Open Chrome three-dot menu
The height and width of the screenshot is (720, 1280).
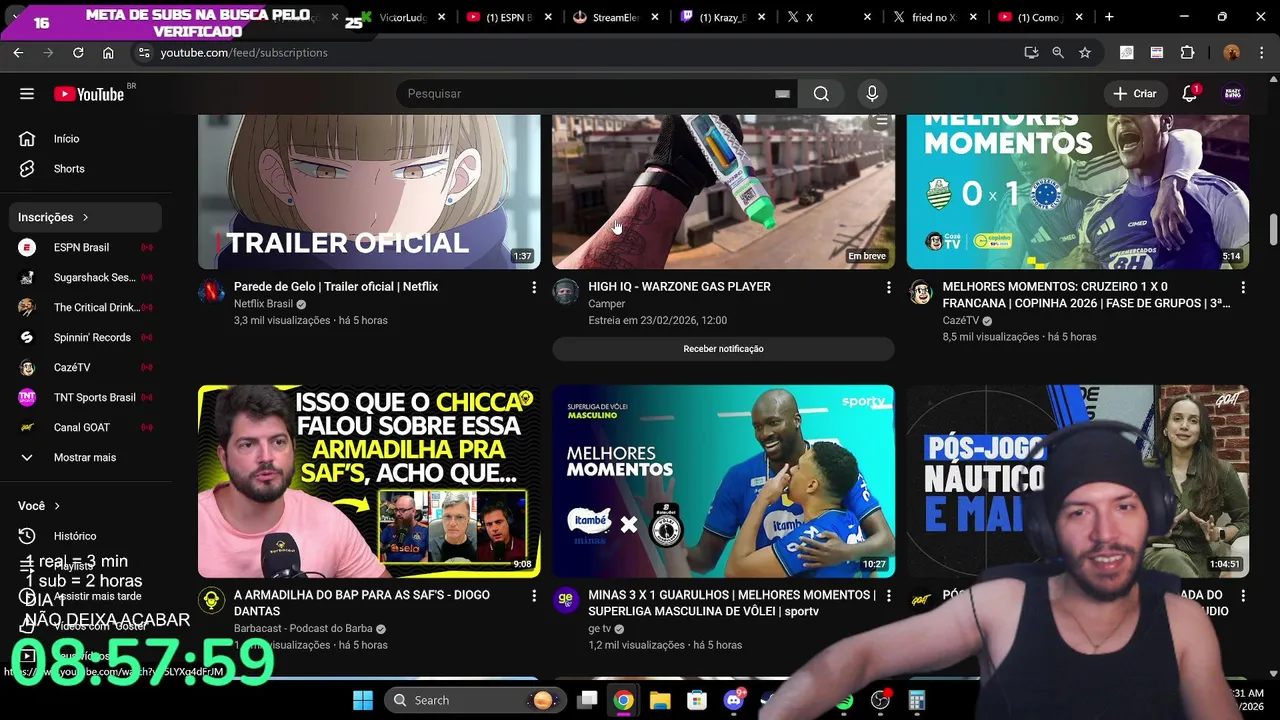[x=1260, y=53]
